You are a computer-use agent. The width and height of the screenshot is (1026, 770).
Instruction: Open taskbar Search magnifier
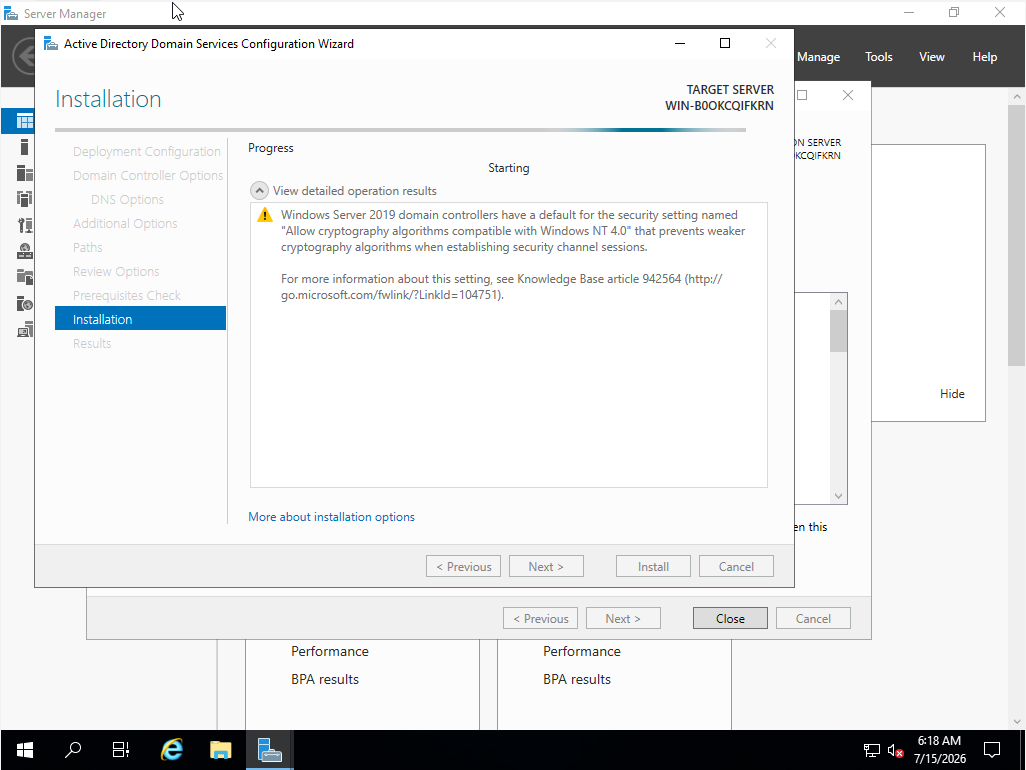(73, 750)
